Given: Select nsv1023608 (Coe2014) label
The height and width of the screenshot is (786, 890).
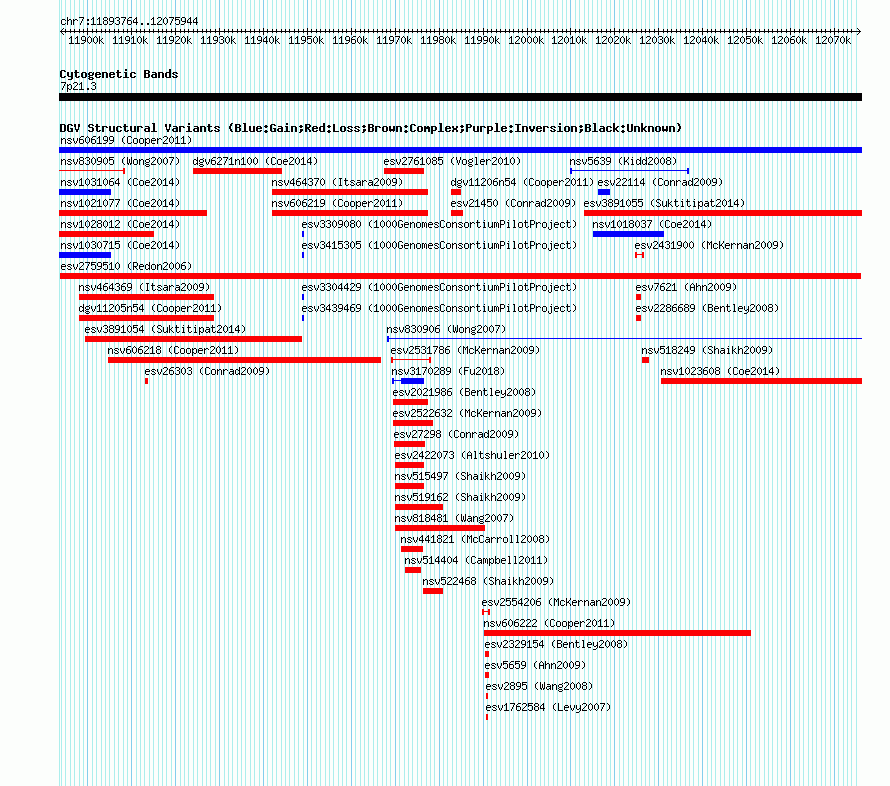Looking at the screenshot, I should click(x=720, y=371).
